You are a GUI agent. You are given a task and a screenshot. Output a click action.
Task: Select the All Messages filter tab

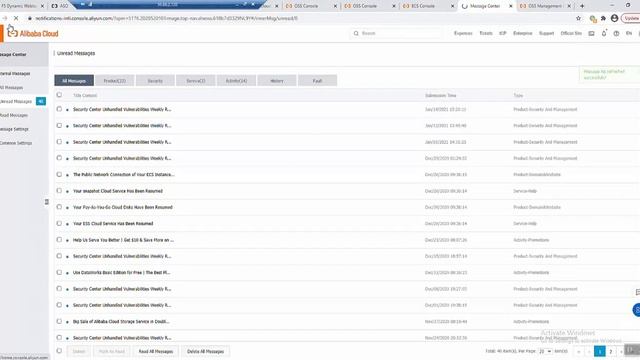point(74,81)
